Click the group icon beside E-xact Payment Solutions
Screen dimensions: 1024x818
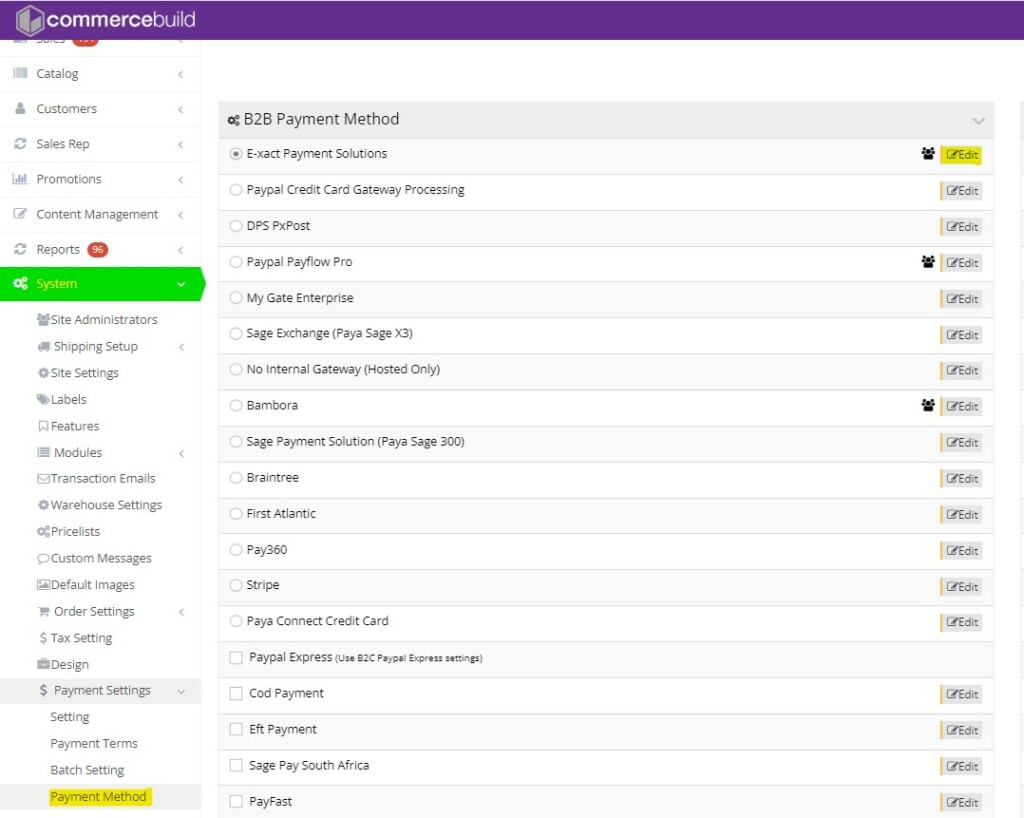tap(927, 154)
